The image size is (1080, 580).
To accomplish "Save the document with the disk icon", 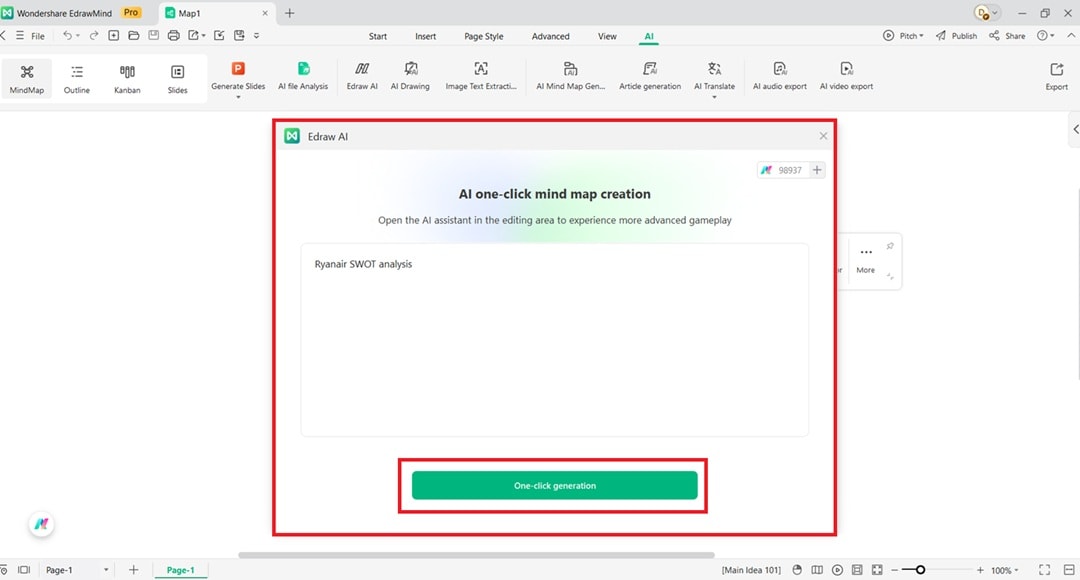I will (x=154, y=35).
